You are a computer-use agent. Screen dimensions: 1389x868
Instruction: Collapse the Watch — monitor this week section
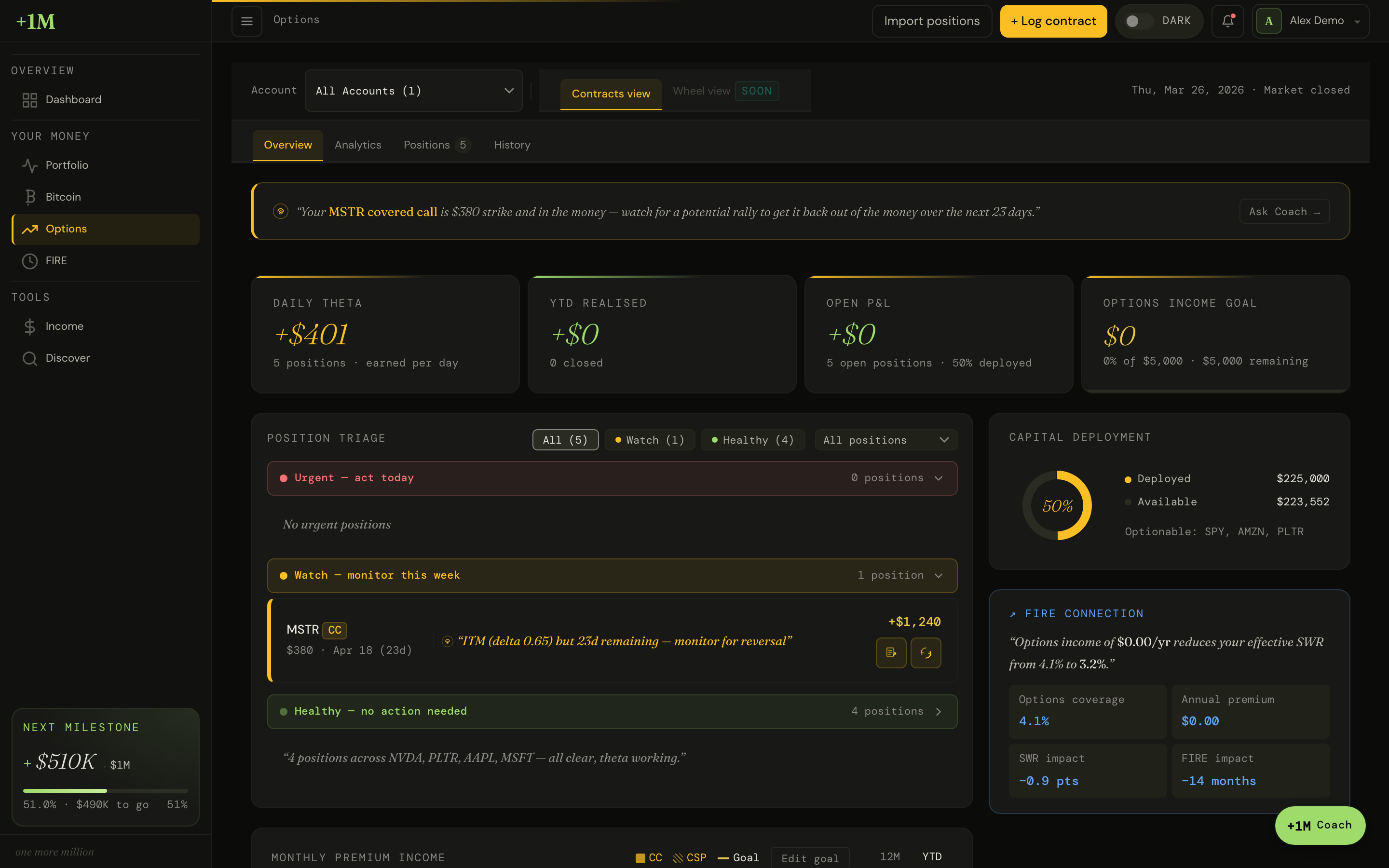coord(612,575)
